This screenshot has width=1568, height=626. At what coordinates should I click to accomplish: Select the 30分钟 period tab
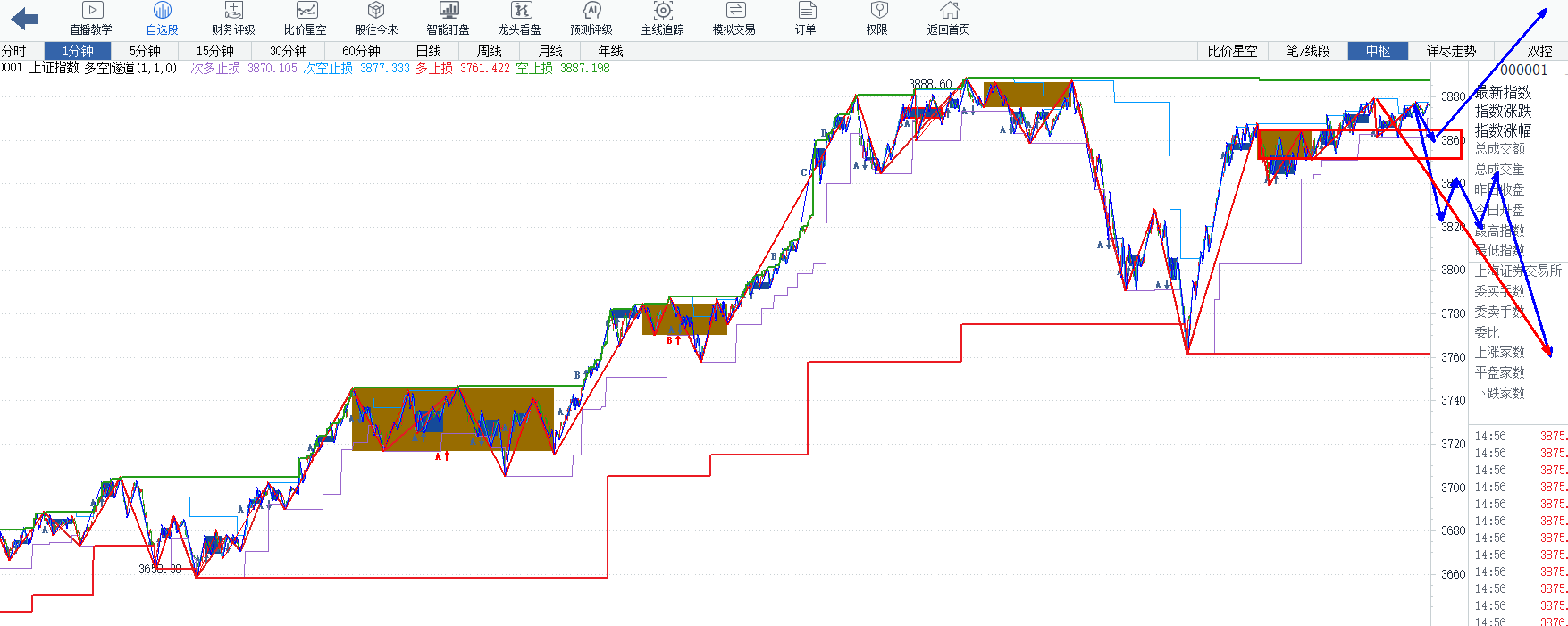coord(289,51)
